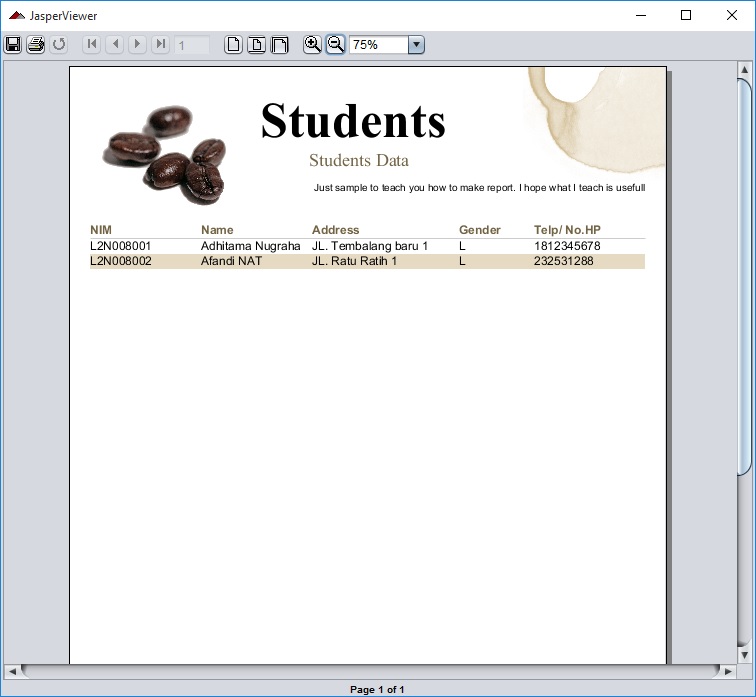The height and width of the screenshot is (697, 756).
Task: Go to the next page
Action: [137, 44]
